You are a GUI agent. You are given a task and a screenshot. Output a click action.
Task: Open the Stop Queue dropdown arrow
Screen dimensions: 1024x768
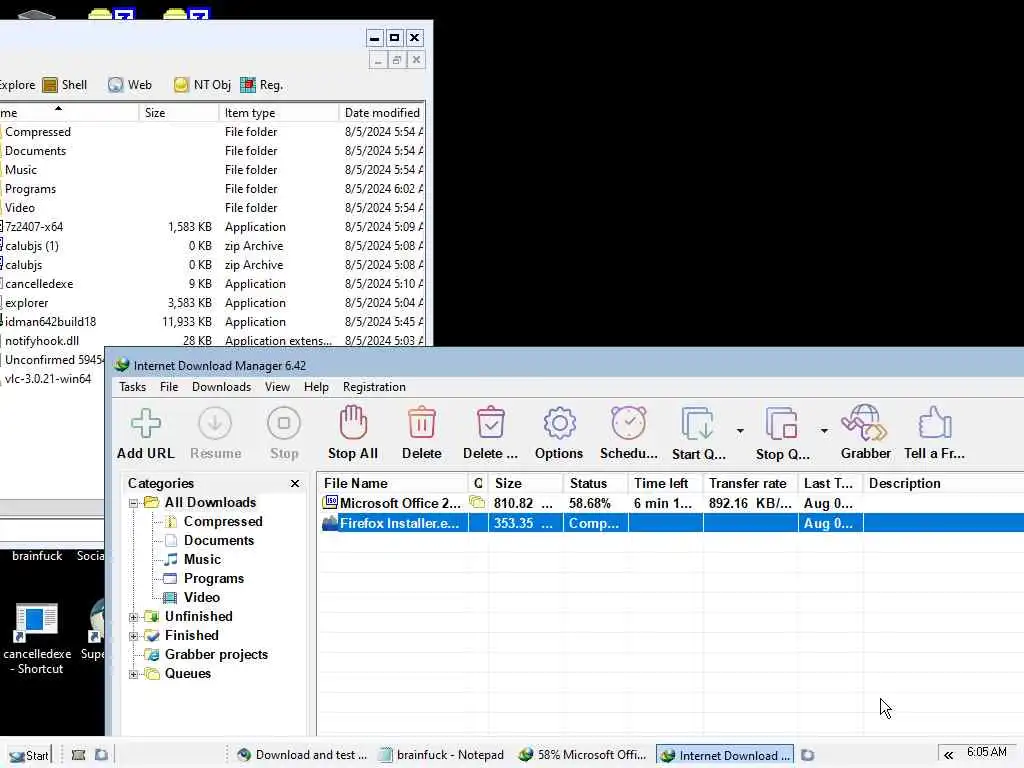click(824, 431)
